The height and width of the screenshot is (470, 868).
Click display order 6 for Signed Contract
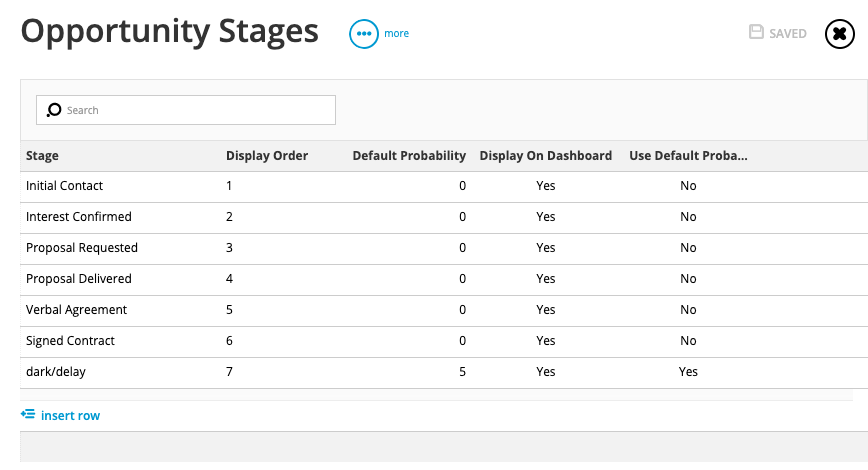coord(229,340)
